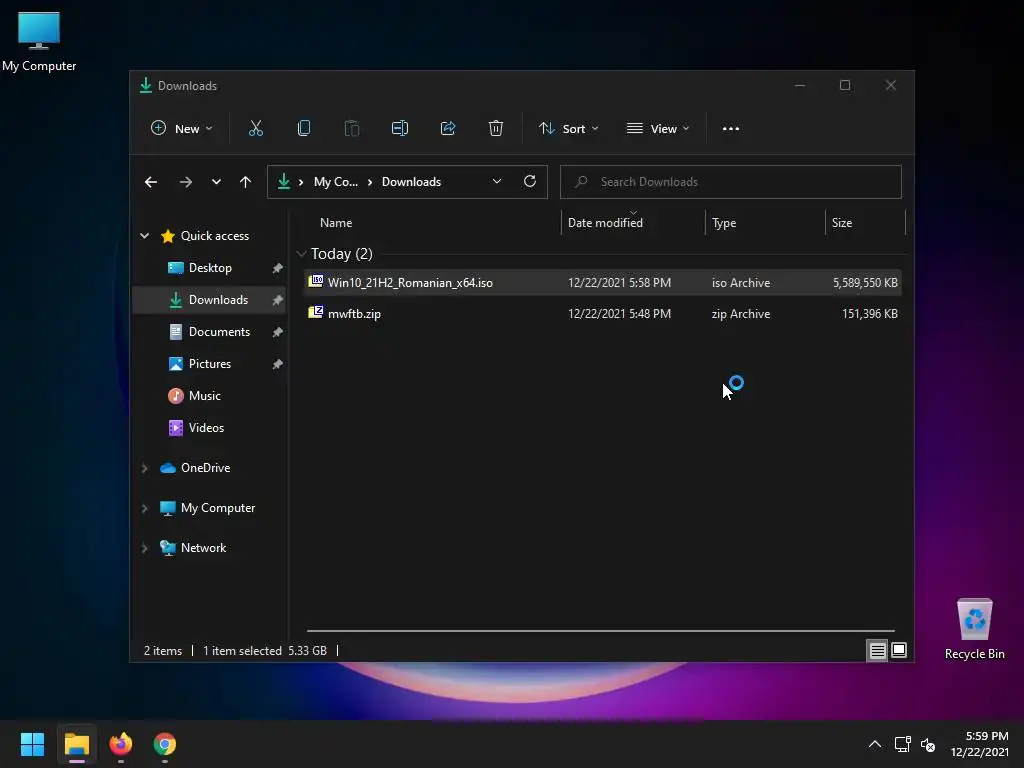Click the Cut scissors icon

pyautogui.click(x=255, y=129)
